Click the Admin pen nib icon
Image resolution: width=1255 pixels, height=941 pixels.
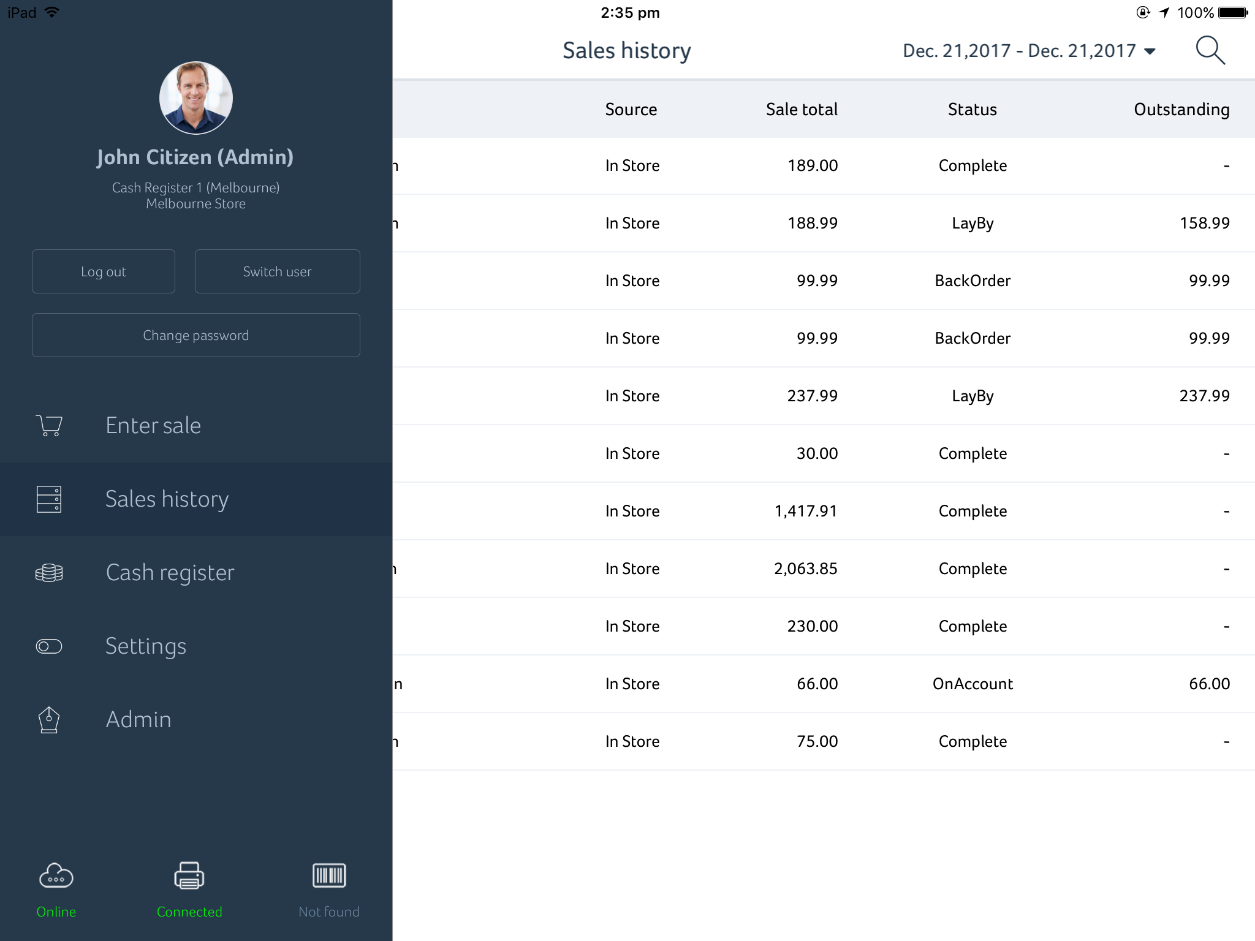[x=49, y=720]
